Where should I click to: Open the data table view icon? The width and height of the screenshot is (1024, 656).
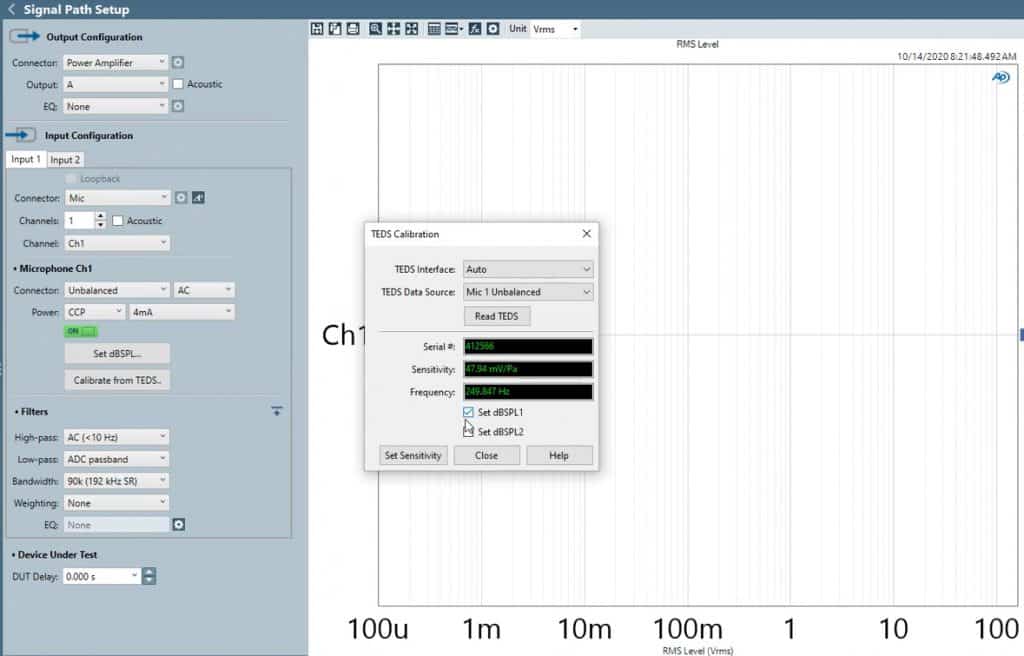pyautogui.click(x=434, y=29)
